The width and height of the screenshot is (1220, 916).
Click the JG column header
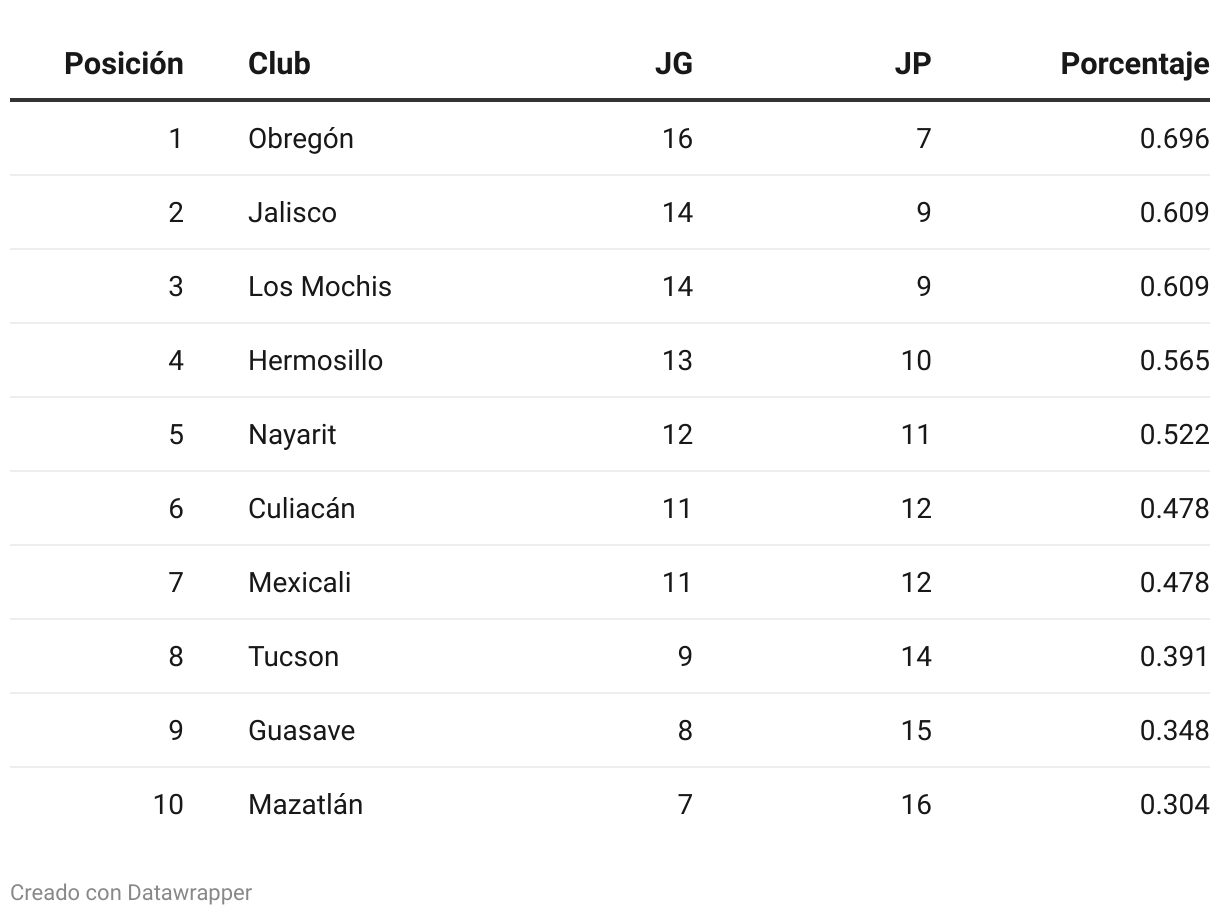point(673,64)
